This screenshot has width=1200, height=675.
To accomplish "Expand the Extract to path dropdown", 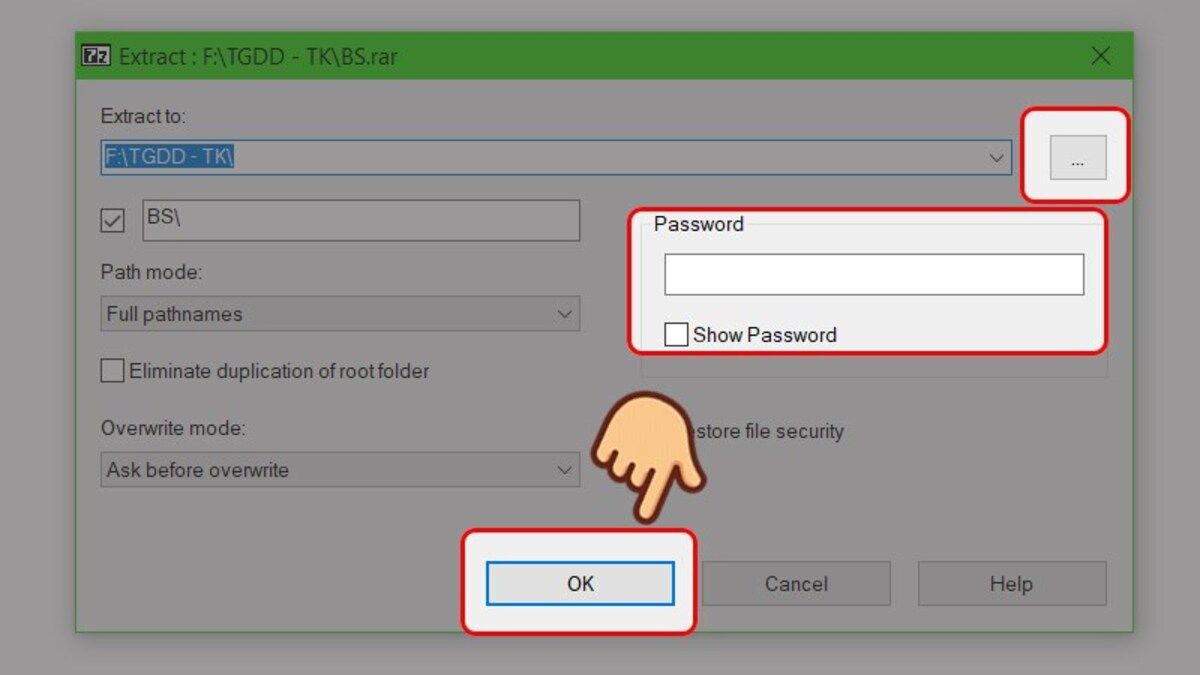I will coord(996,158).
